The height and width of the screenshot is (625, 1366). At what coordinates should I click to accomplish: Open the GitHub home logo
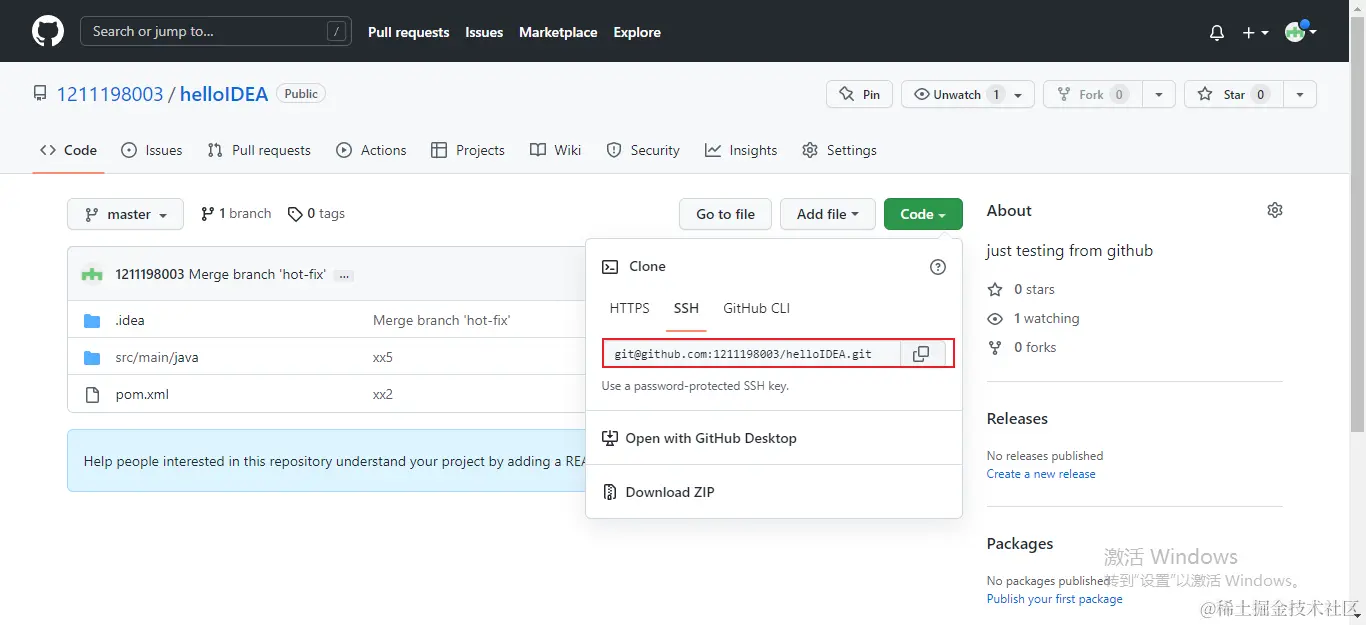click(x=48, y=32)
